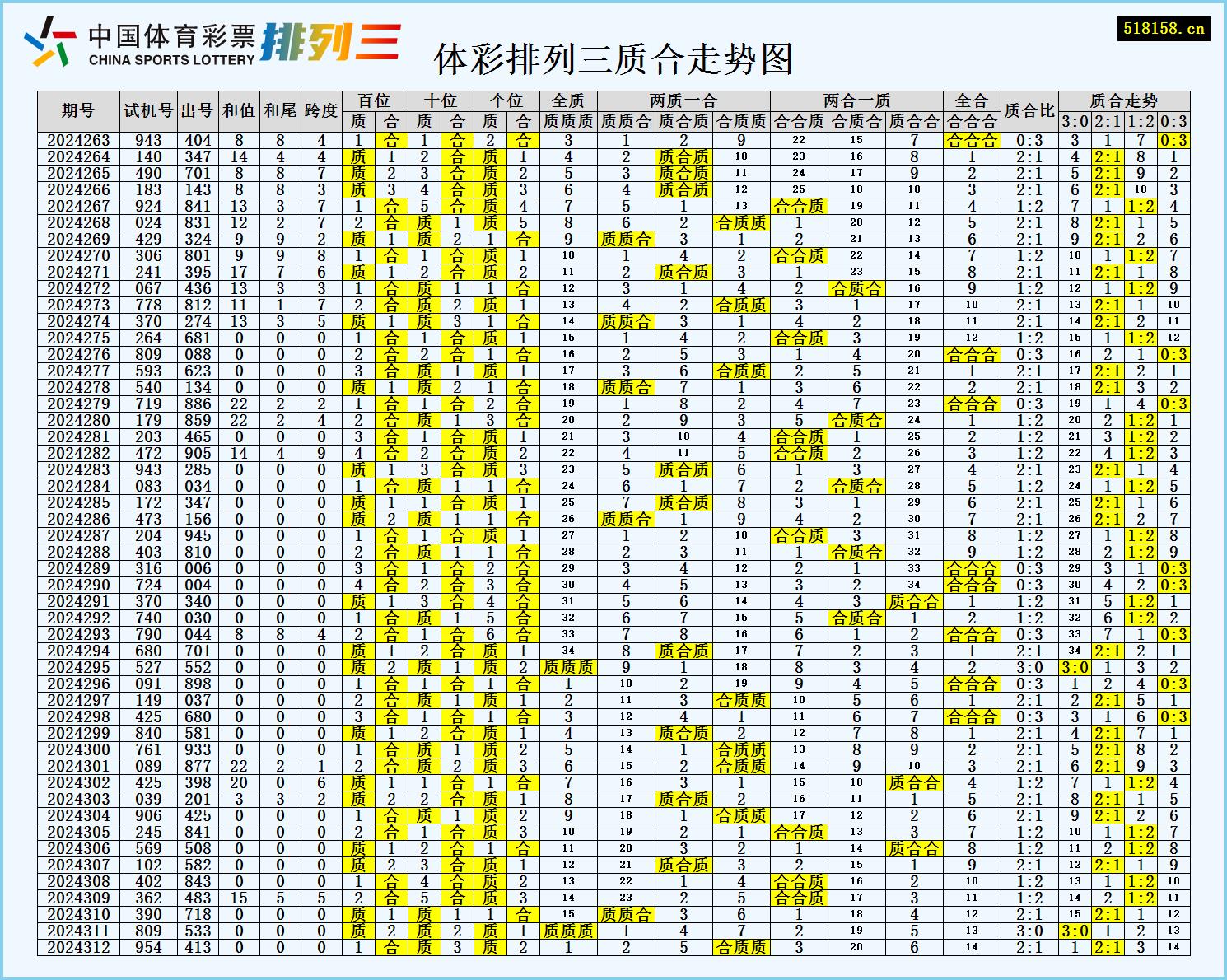This screenshot has height=980, width=1227.
Task: Click 质合比 value 0:3 in row 2024298
Action: (x=1029, y=717)
